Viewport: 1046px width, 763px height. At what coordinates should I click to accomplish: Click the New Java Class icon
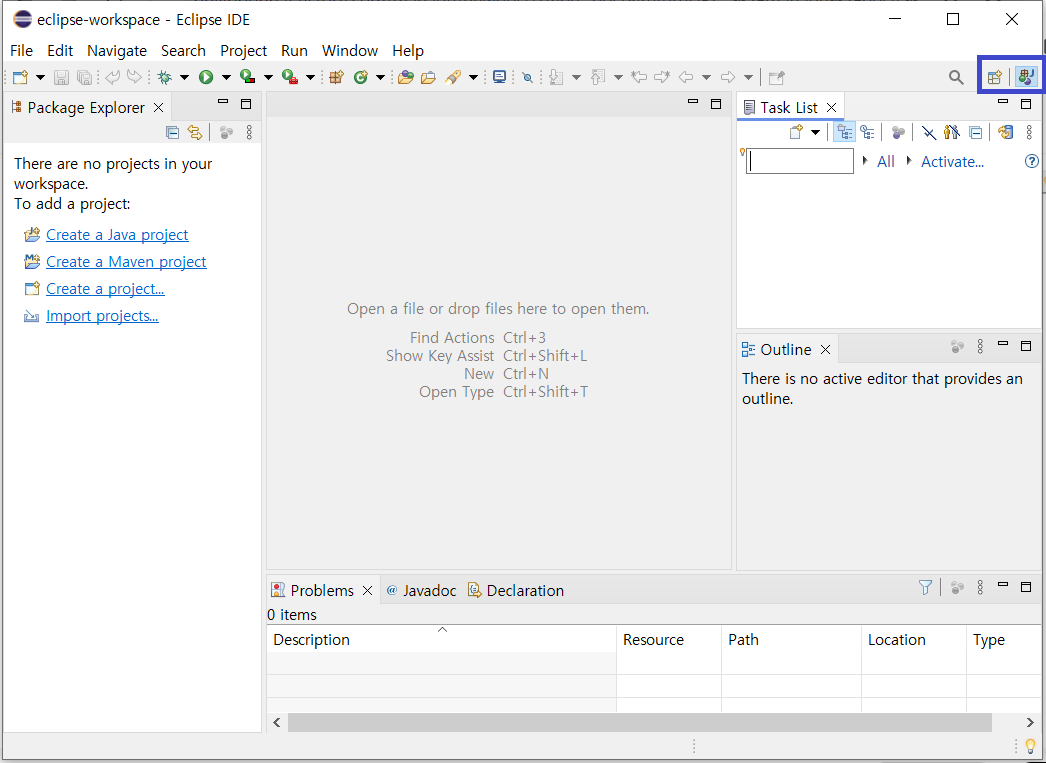[x=361, y=77]
